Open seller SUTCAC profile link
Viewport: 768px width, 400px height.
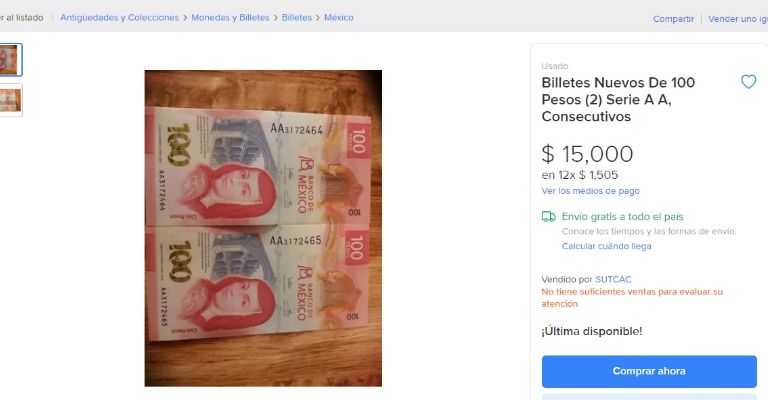(x=613, y=280)
